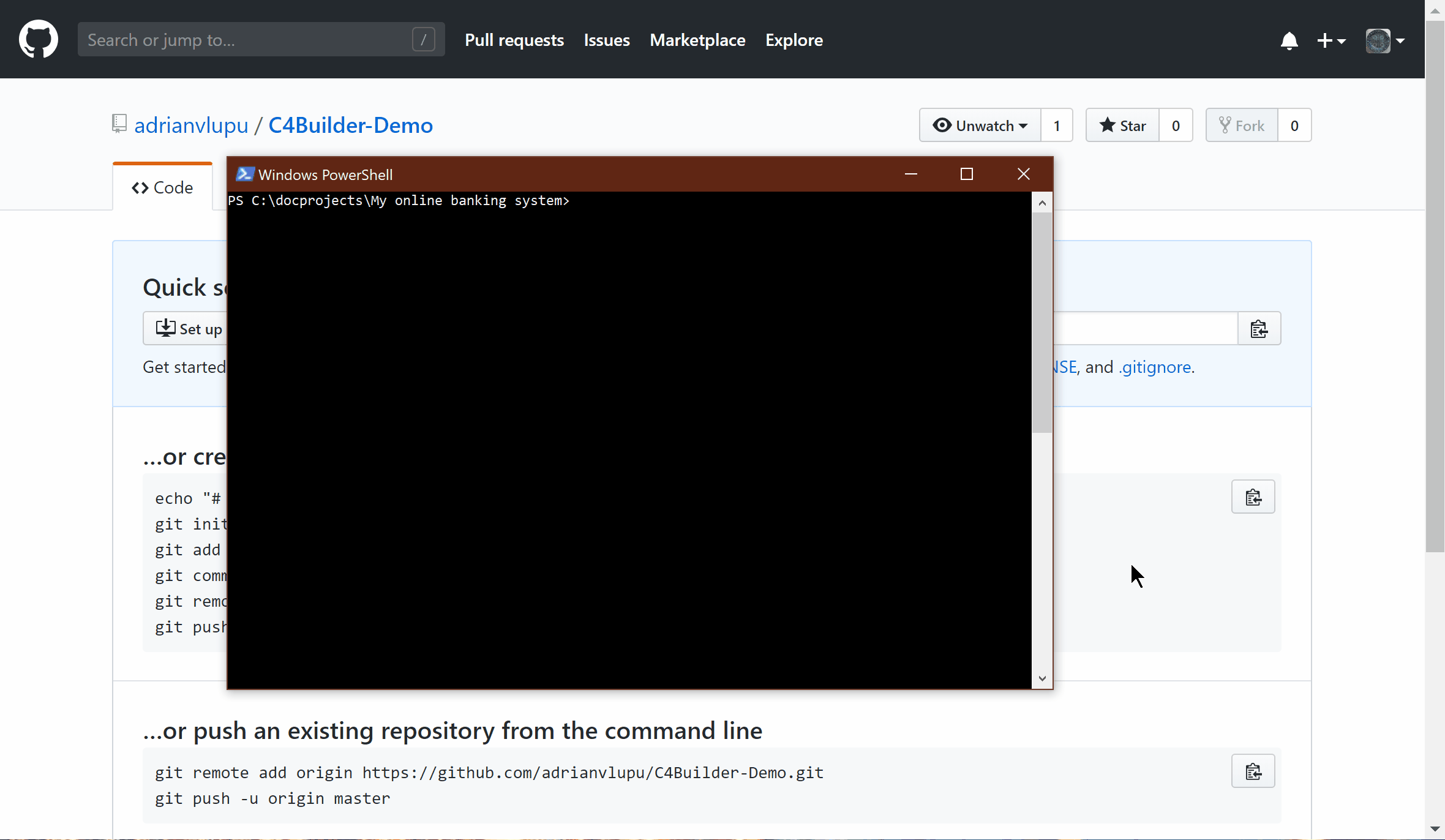Click the GitHub home logo icon
The image size is (1445, 840).
(x=39, y=40)
